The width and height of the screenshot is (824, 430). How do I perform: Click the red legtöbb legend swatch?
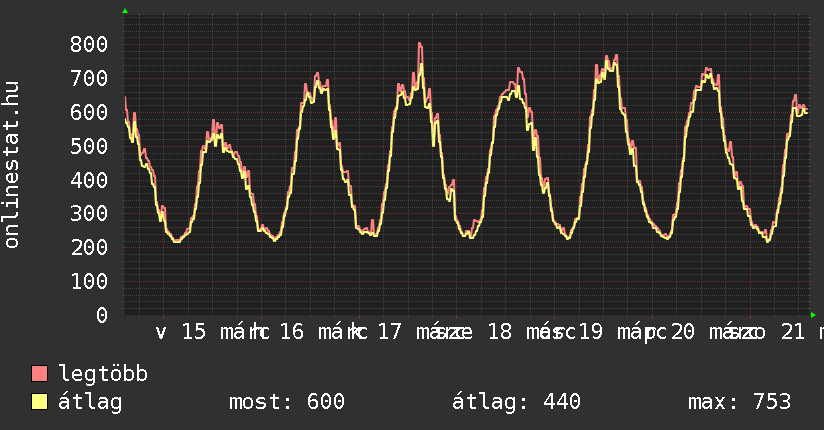(40, 374)
